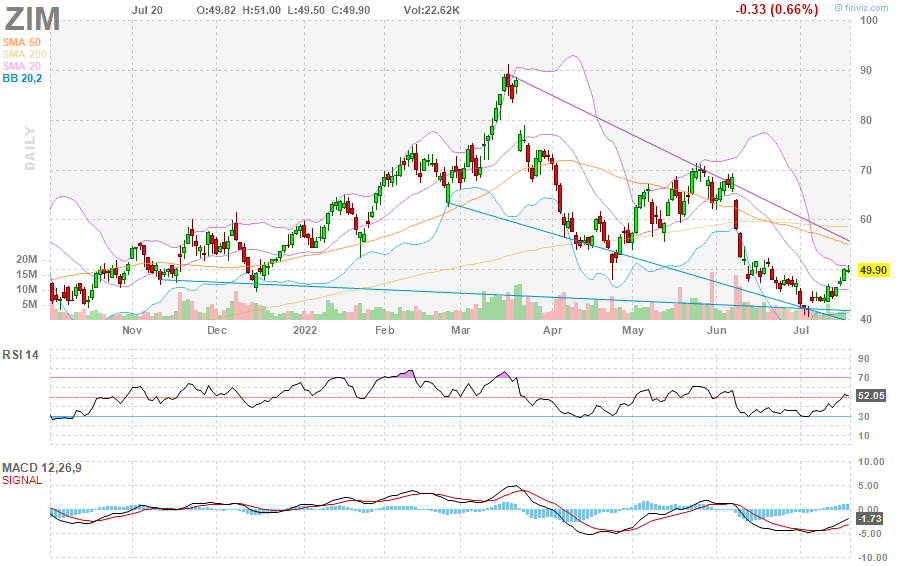Click the -1.73 MACD value tag

click(x=869, y=518)
